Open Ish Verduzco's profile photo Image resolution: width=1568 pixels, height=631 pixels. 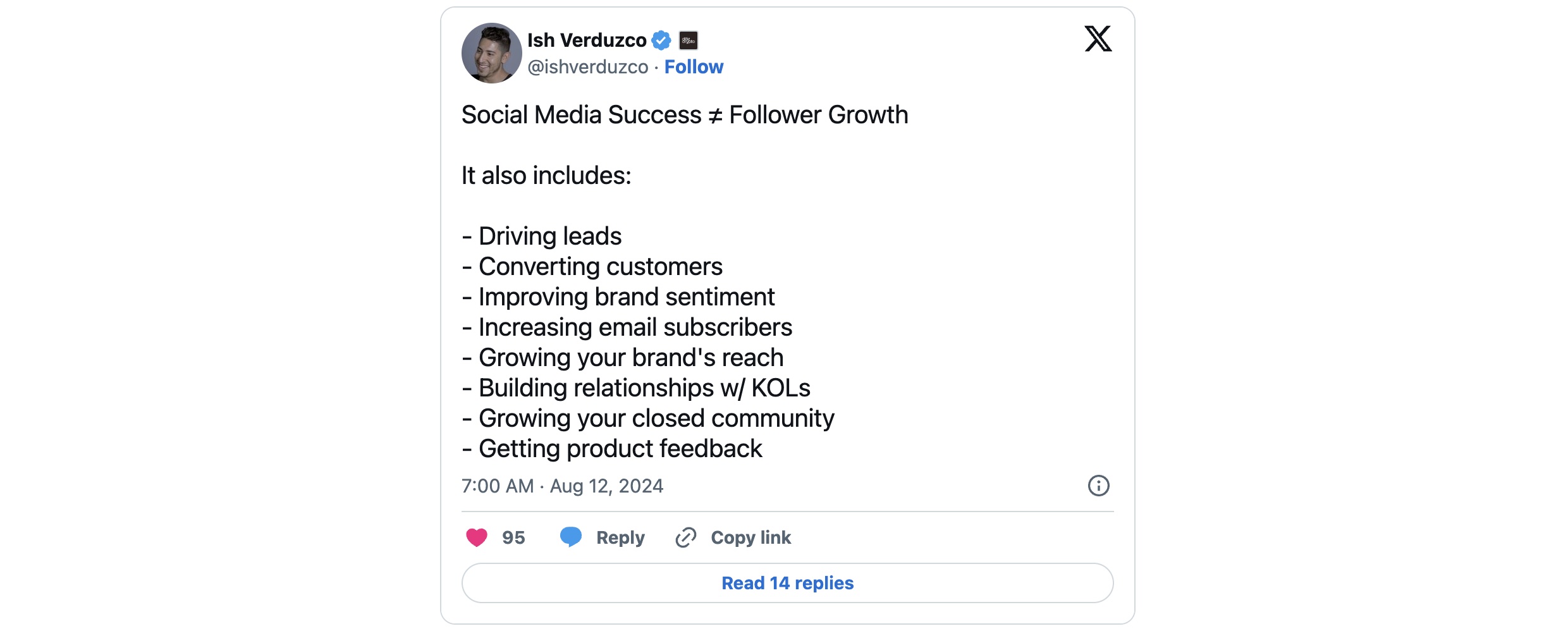(x=492, y=53)
